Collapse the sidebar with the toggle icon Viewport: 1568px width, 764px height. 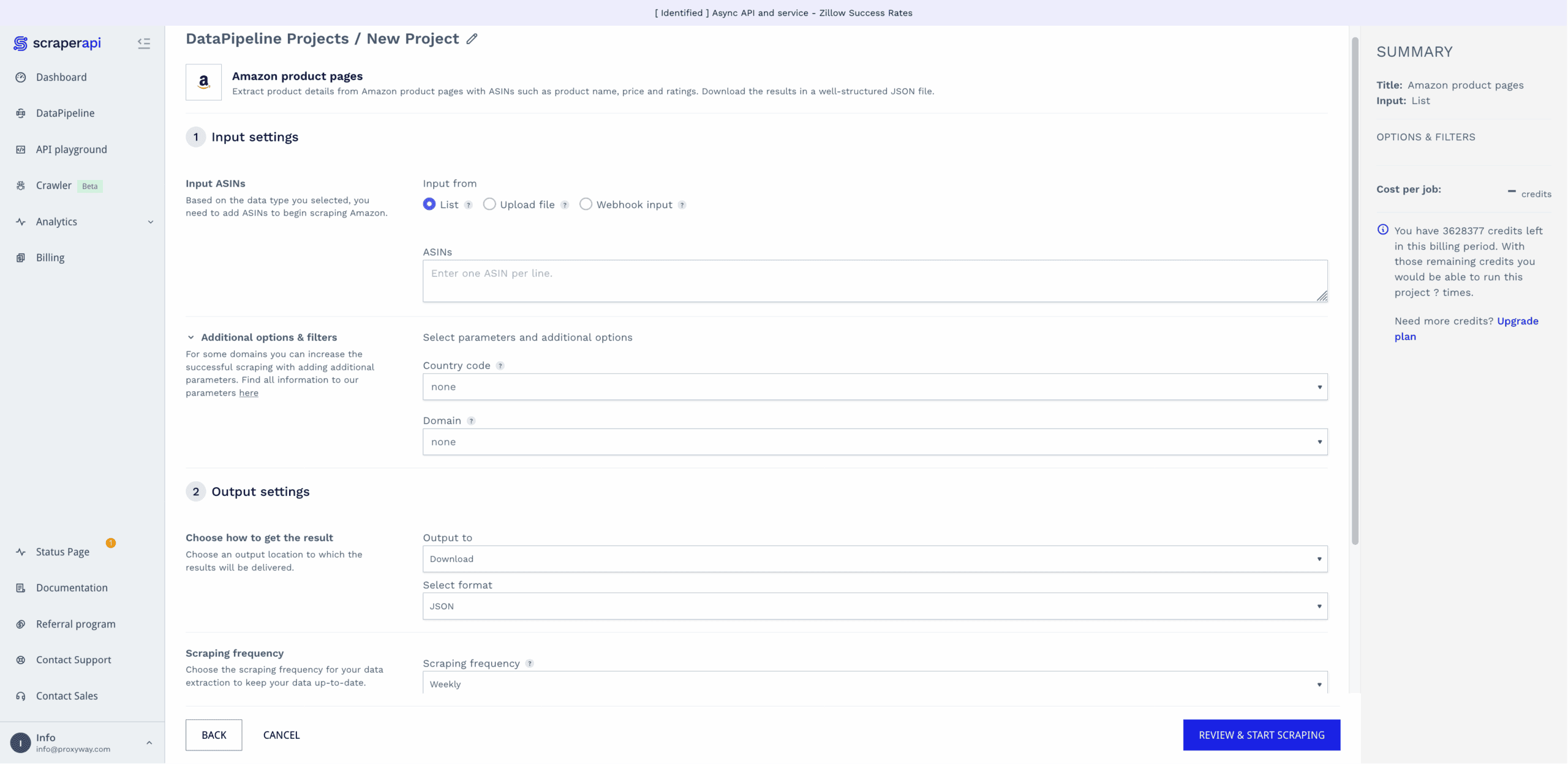pyautogui.click(x=144, y=43)
